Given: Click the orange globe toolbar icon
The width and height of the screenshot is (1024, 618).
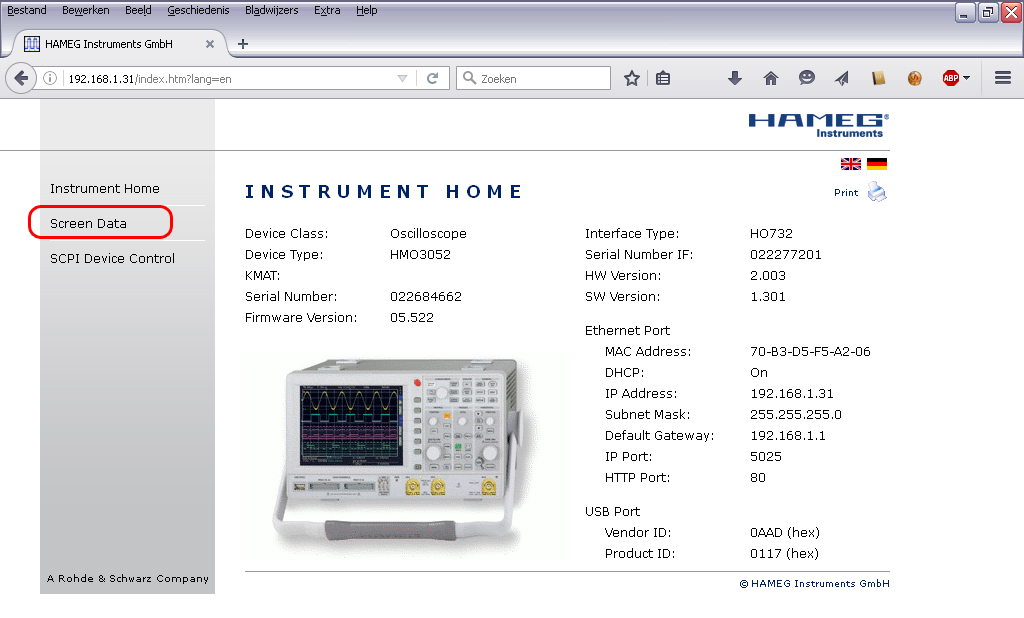Looking at the screenshot, I should point(914,78).
